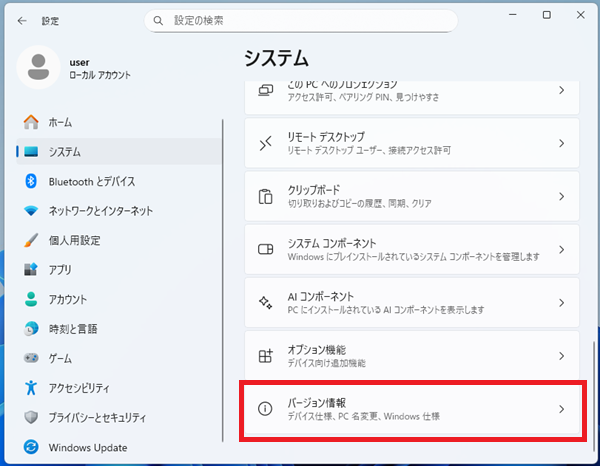Click the クリップボード title text
The image size is (600, 466).
[x=314, y=190]
